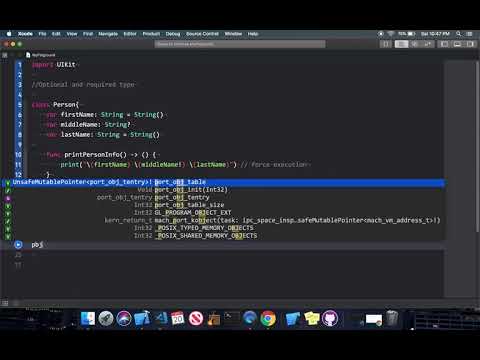Screen dimensions: 480x360
Task: Open the Navigate menu
Action: [108, 34]
